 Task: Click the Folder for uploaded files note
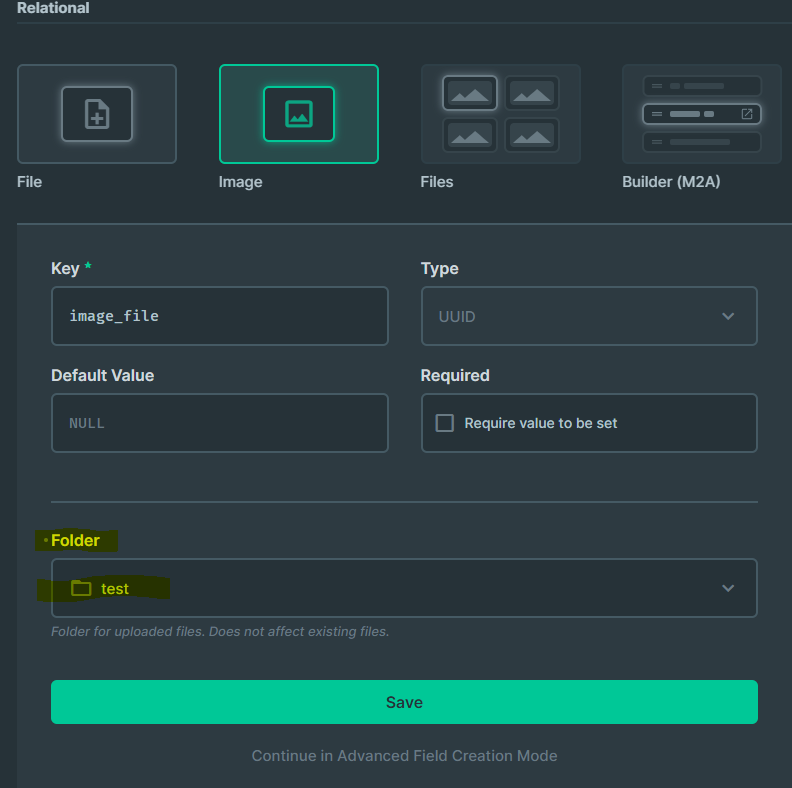pos(220,631)
